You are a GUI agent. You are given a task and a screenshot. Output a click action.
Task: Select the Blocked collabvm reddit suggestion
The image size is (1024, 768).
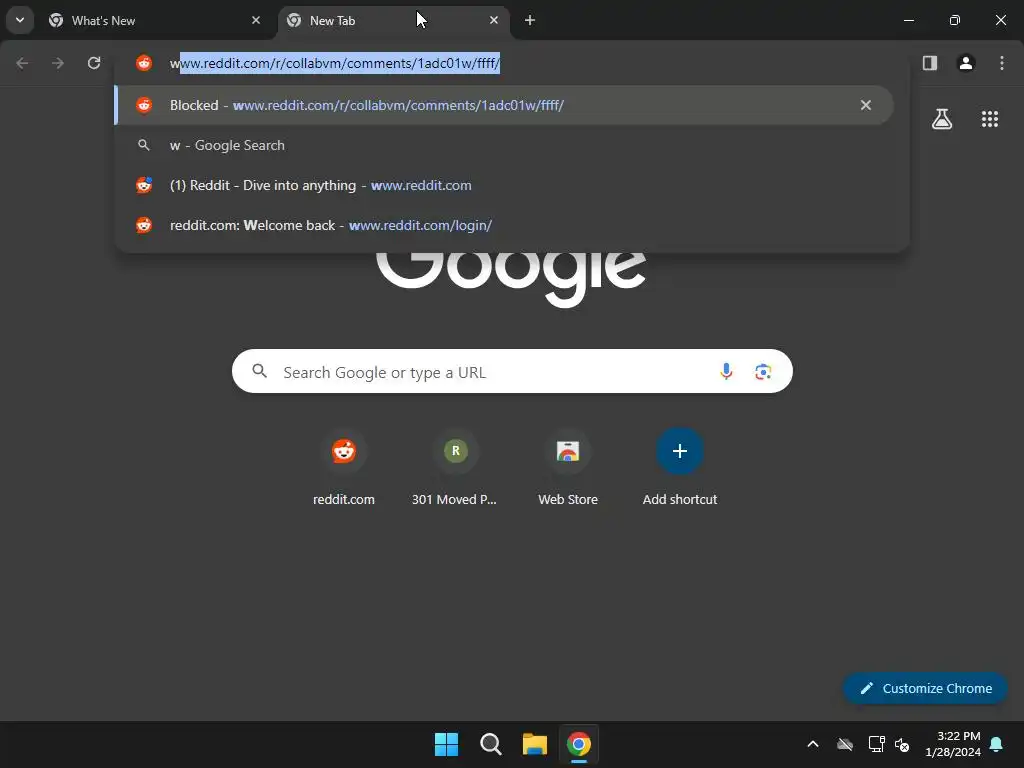coord(504,105)
